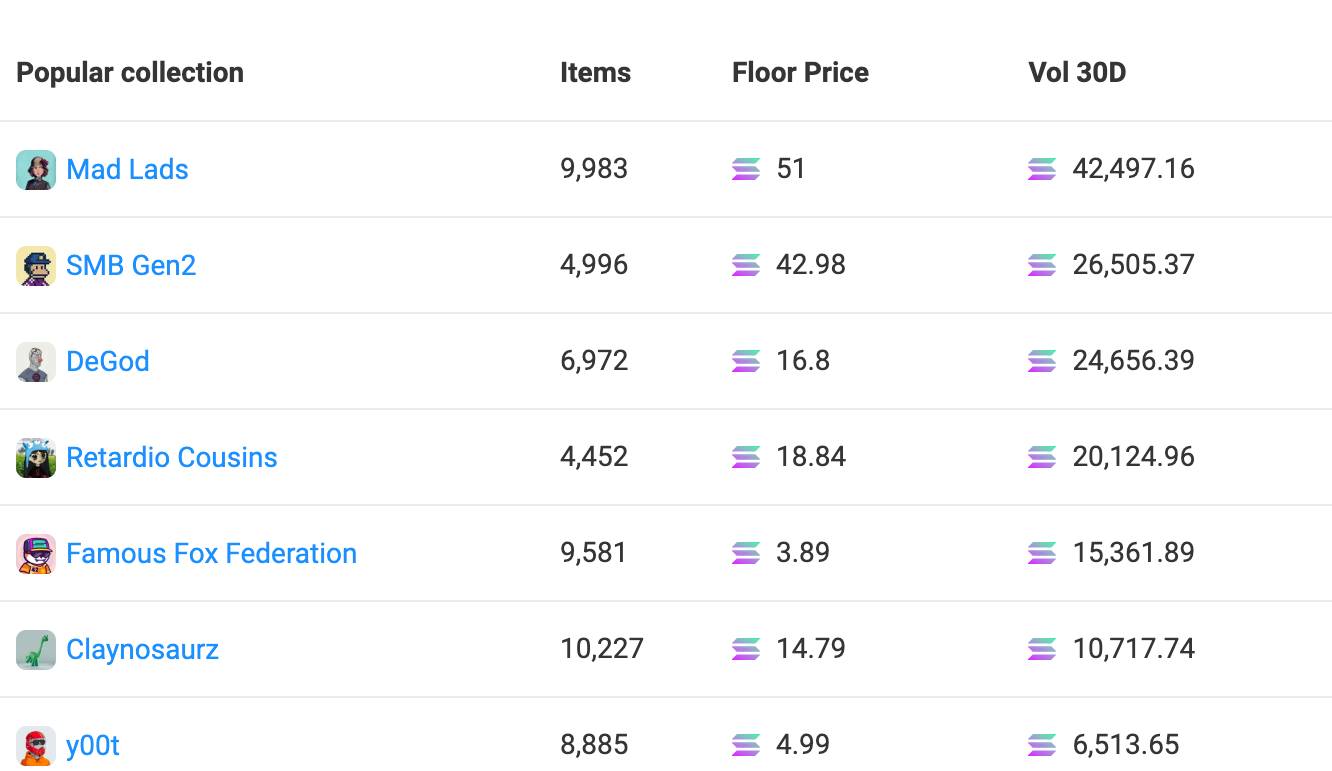
Task: Open the DeGod collection link
Action: click(x=108, y=362)
